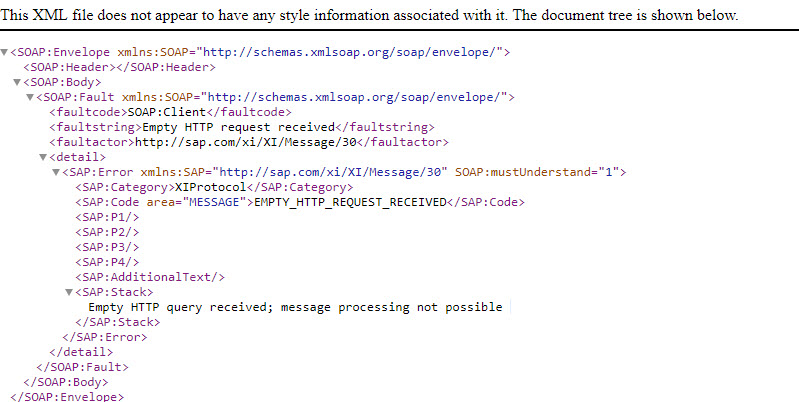Click the SAP:Category XIProtocol line
The height and width of the screenshot is (402, 799).
[x=214, y=187]
